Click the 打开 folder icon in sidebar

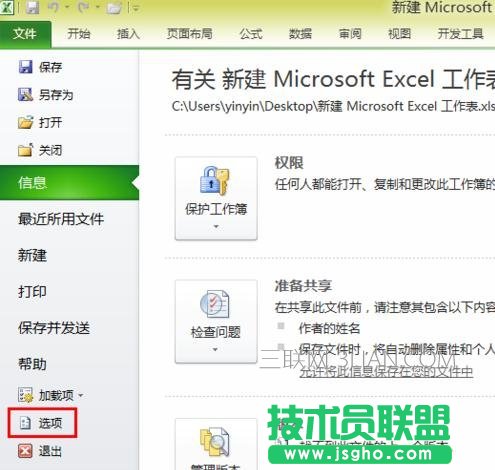tap(26, 122)
